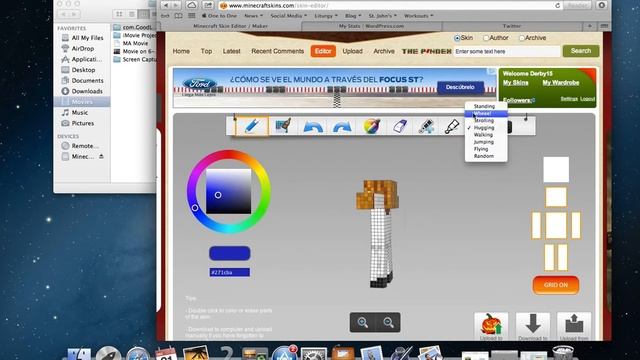This screenshot has width=640, height=360.
Task: Open Launchpad rocket in the Dock
Action: 108,354
